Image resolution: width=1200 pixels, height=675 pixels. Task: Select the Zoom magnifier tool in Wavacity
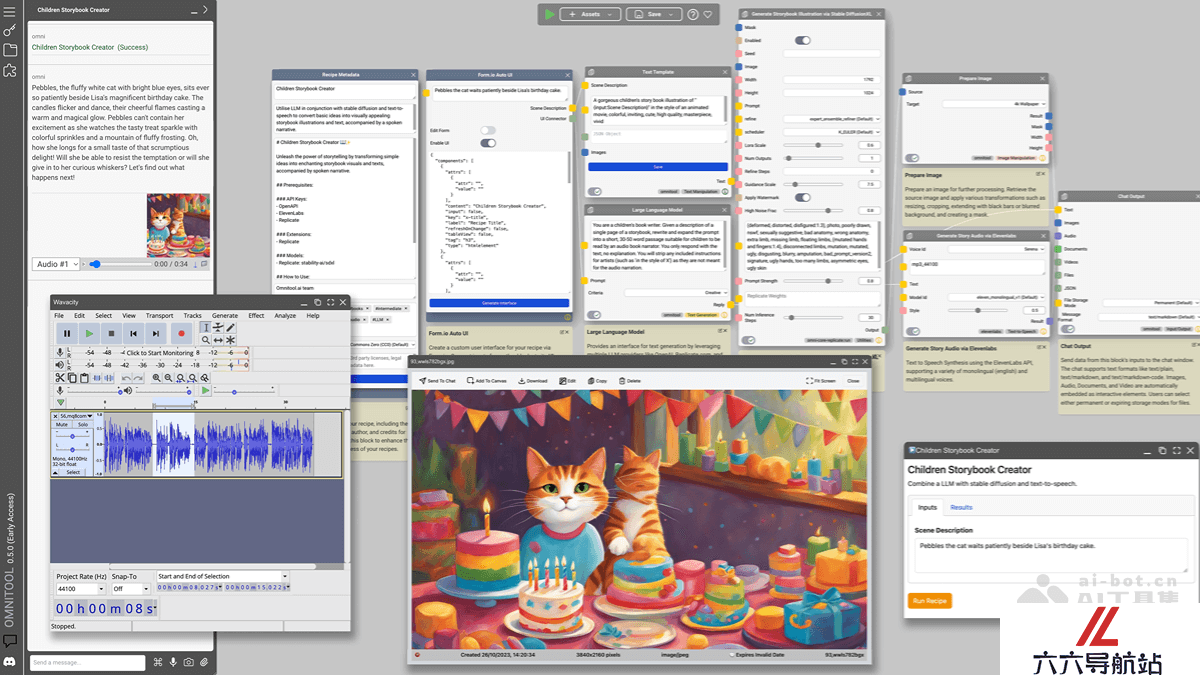(206, 340)
